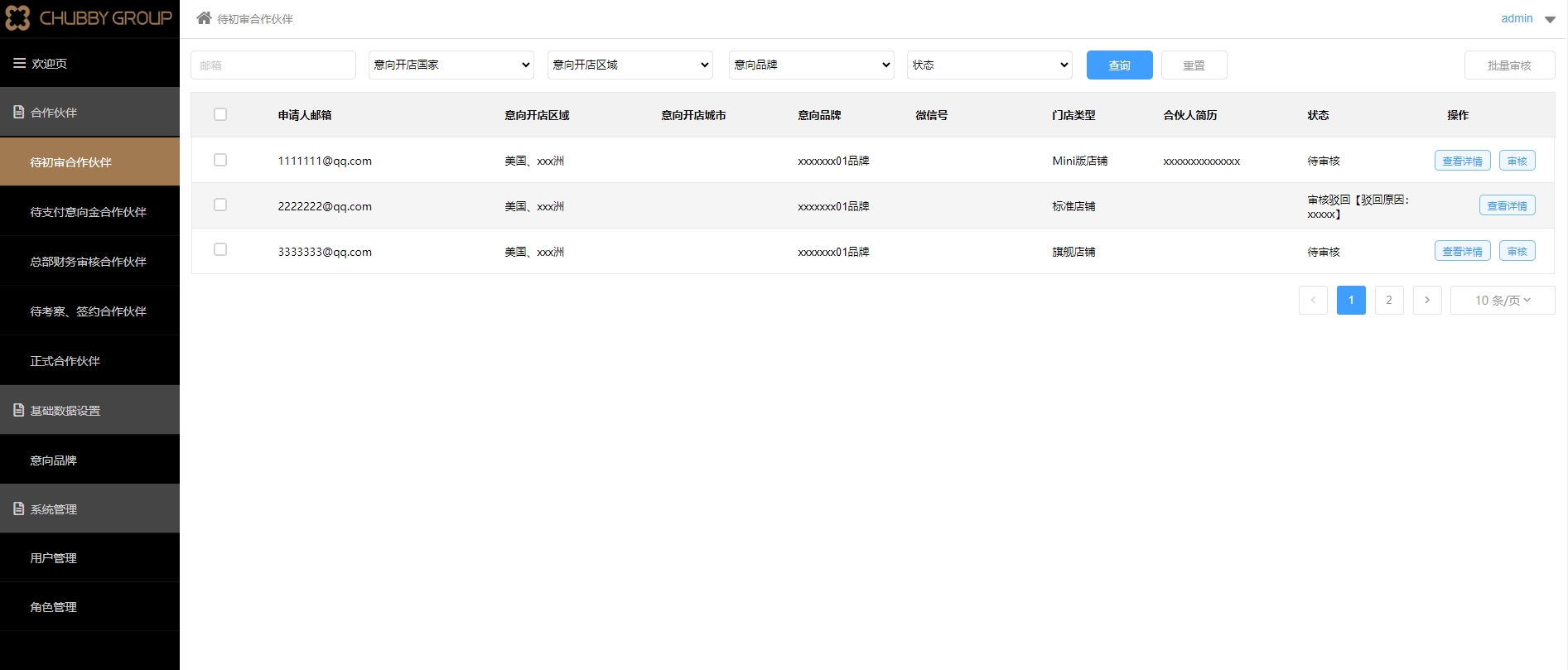Open the 意向开店区域 dropdown

pos(630,65)
